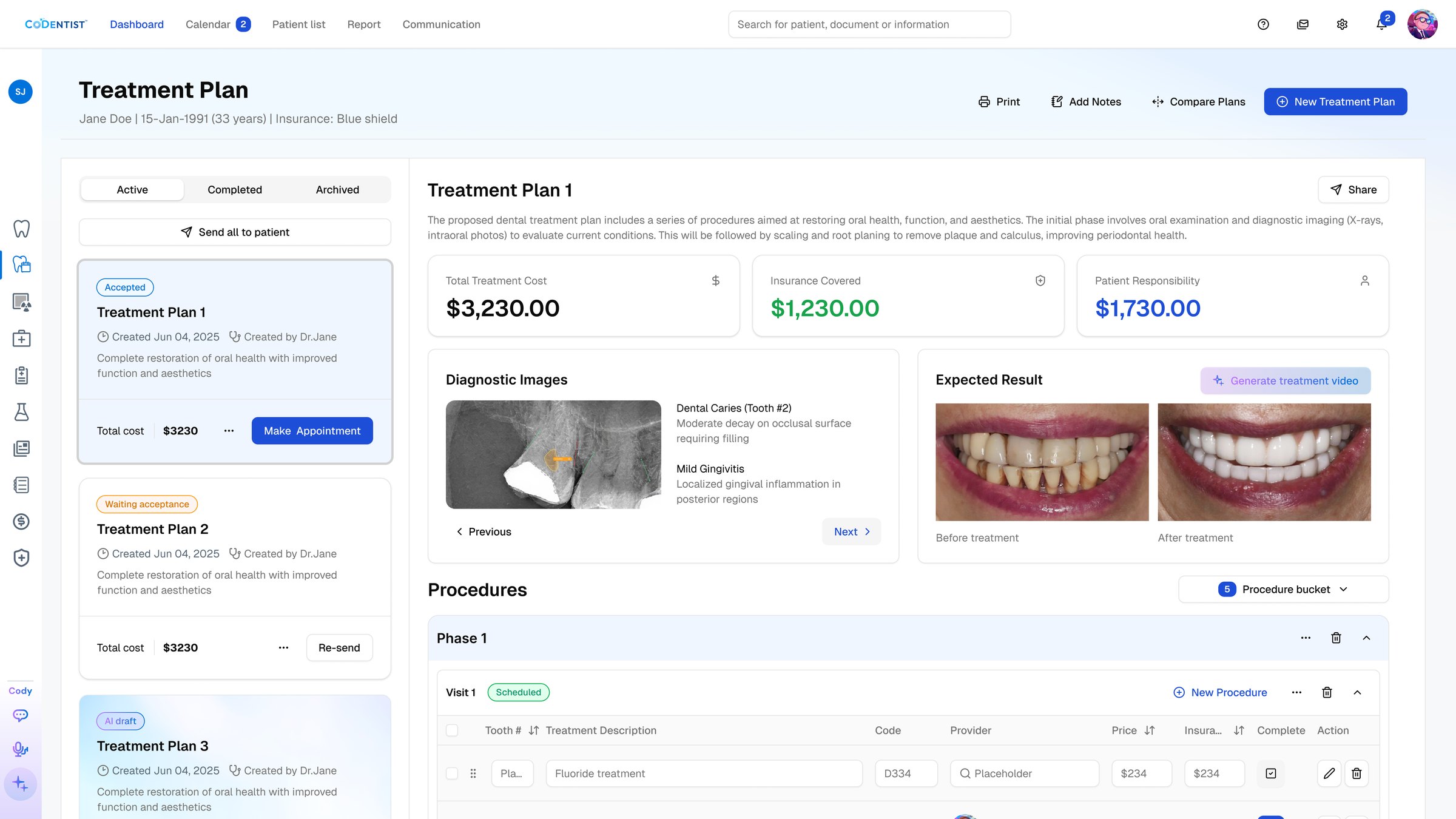Delete the Fluoride treatment row
1456x819 pixels.
click(x=1357, y=773)
